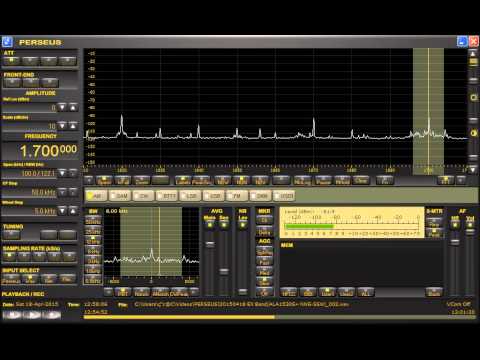The image size is (480, 360).
Task: Select the last ATT attenuator button
Action: tap(68, 61)
